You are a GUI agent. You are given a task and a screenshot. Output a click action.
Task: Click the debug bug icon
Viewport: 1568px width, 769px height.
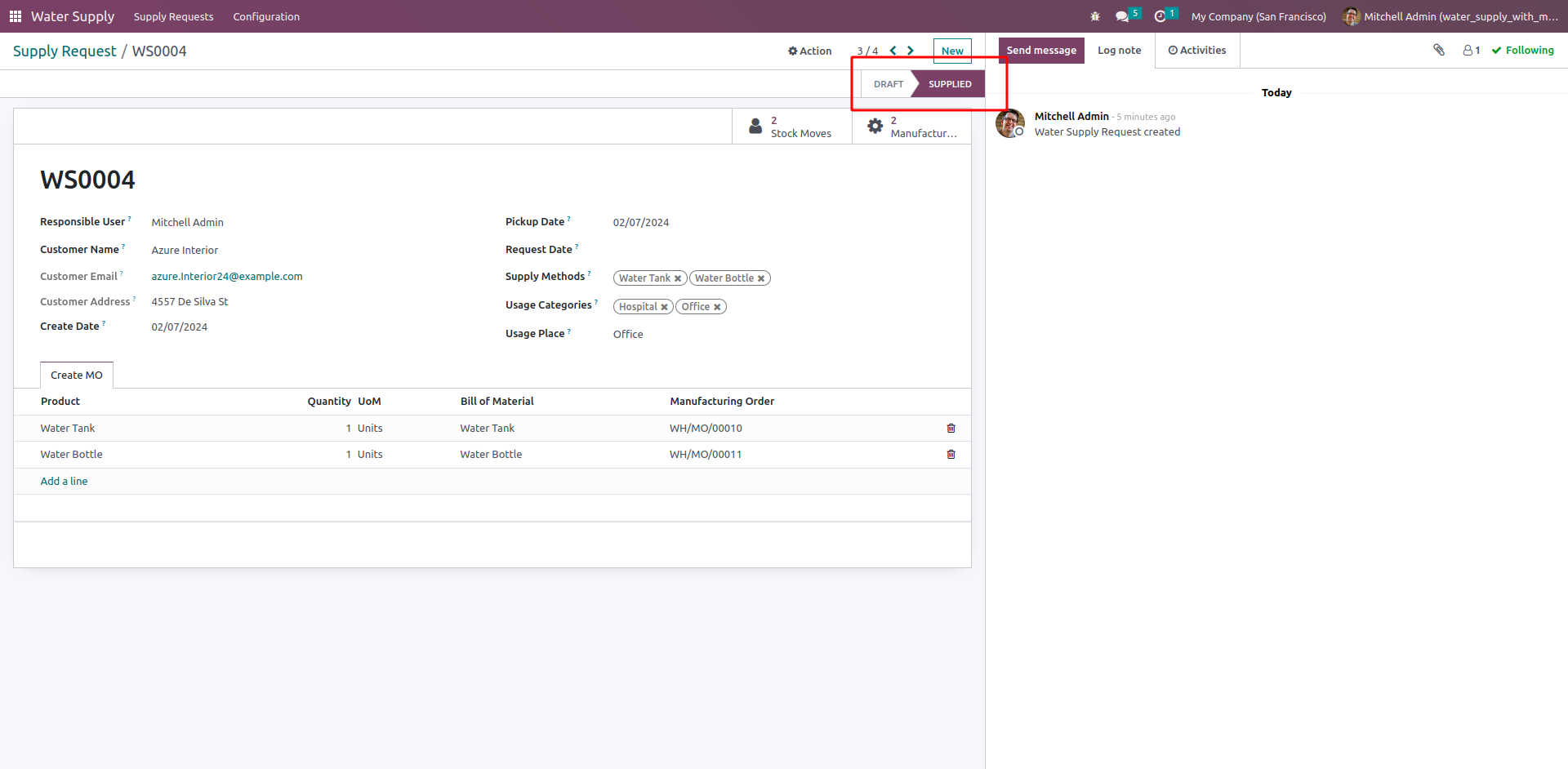coord(1095,16)
